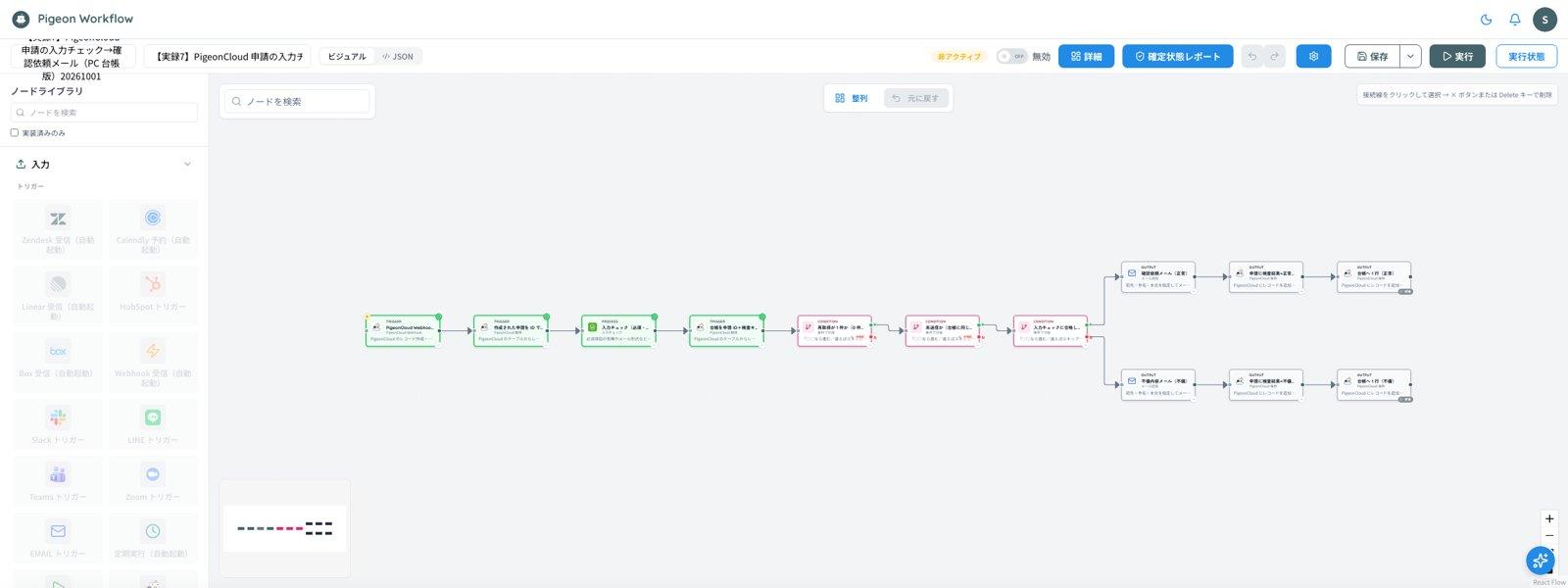Click the canvas minimap
The width and height of the screenshot is (1568, 588).
284,528
